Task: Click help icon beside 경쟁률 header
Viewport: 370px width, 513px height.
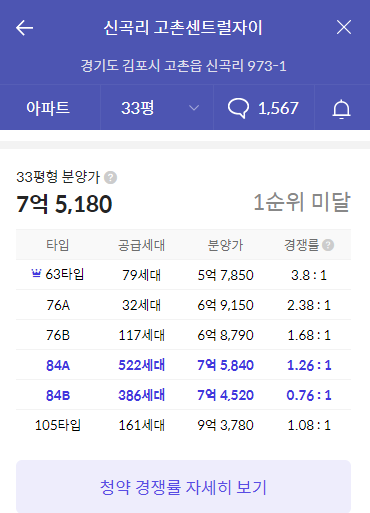Action: pyautogui.click(x=328, y=245)
